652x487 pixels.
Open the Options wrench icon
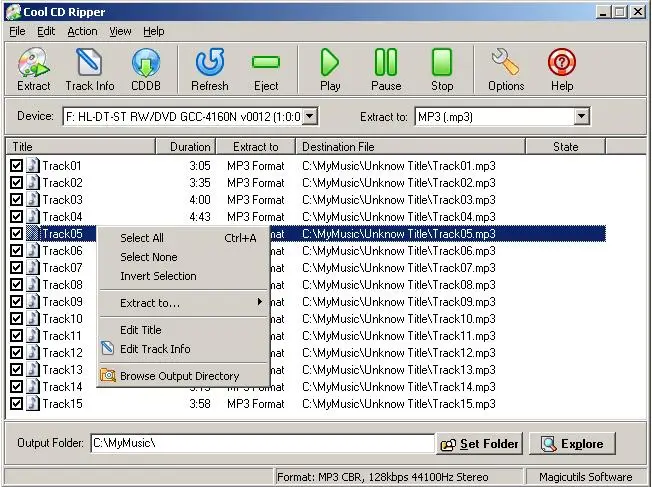(506, 69)
